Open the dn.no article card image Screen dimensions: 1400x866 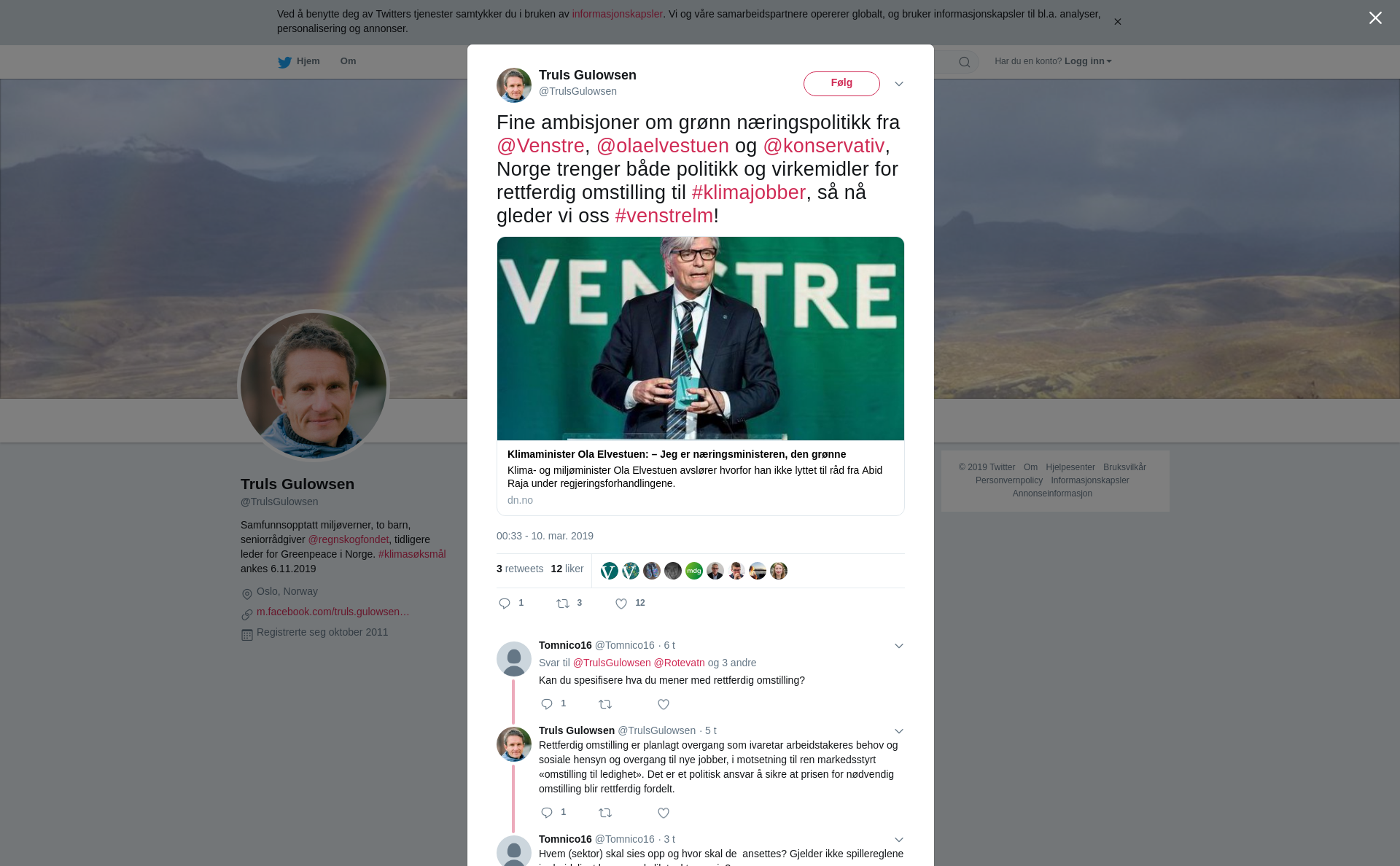coord(701,338)
